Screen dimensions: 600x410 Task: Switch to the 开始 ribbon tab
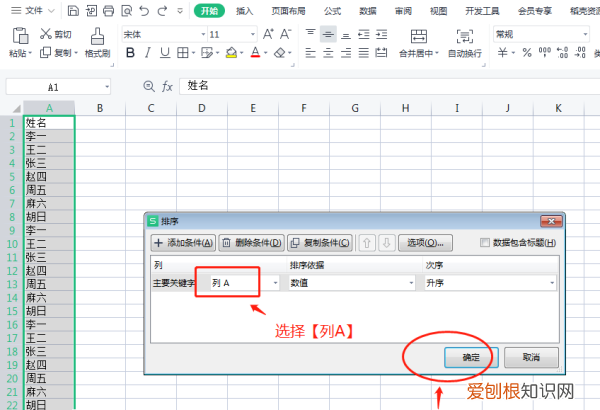209,11
